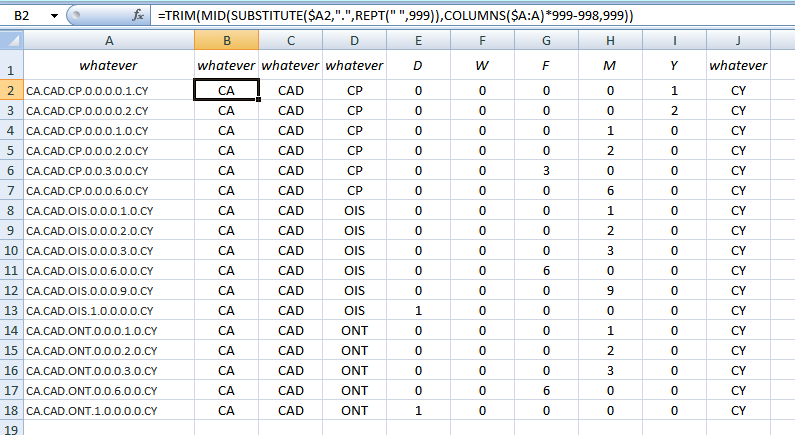Click the Select All corner button
The height and width of the screenshot is (435, 795).
[x=12, y=40]
